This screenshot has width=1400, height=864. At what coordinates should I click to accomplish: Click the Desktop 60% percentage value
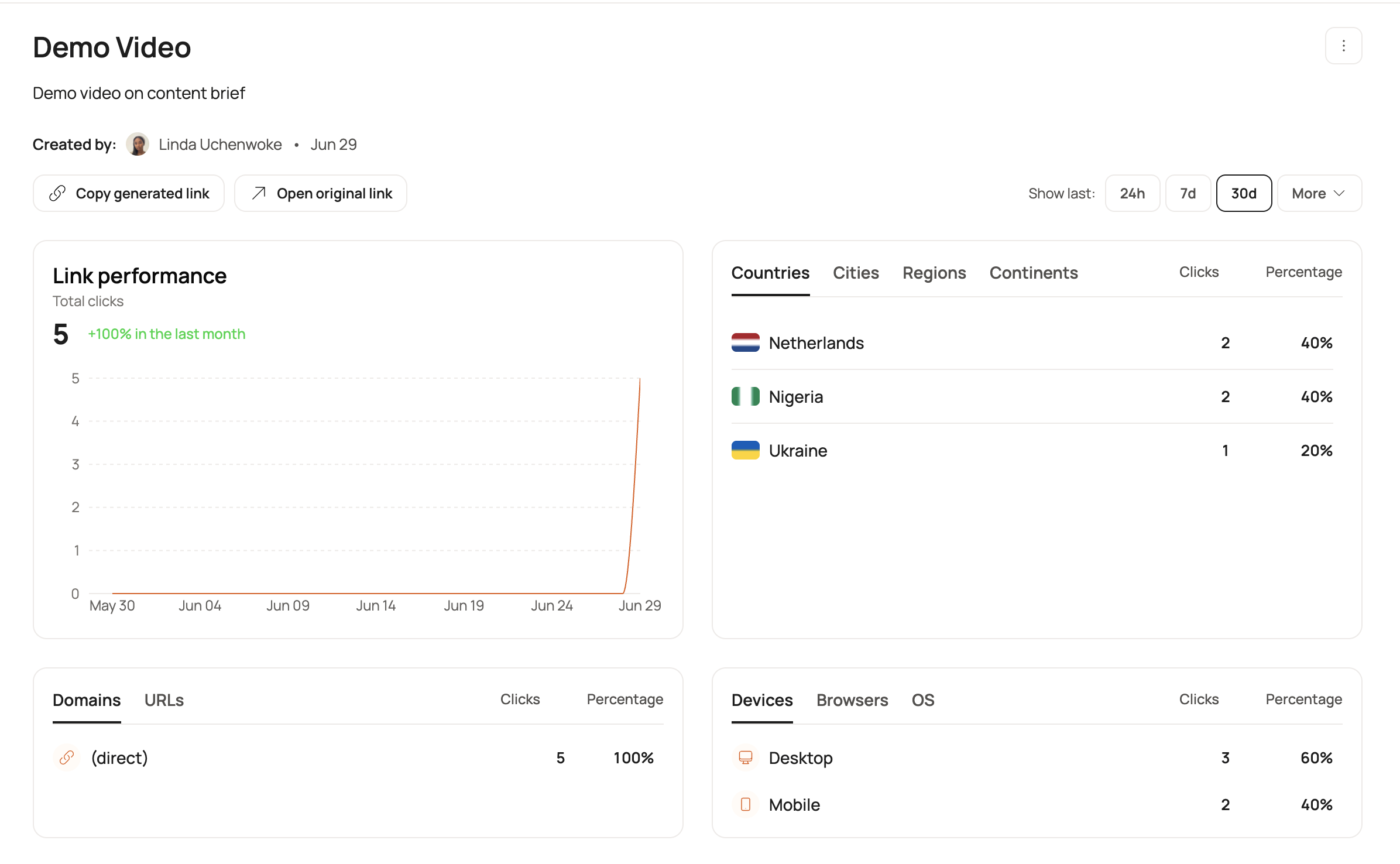coord(1316,758)
